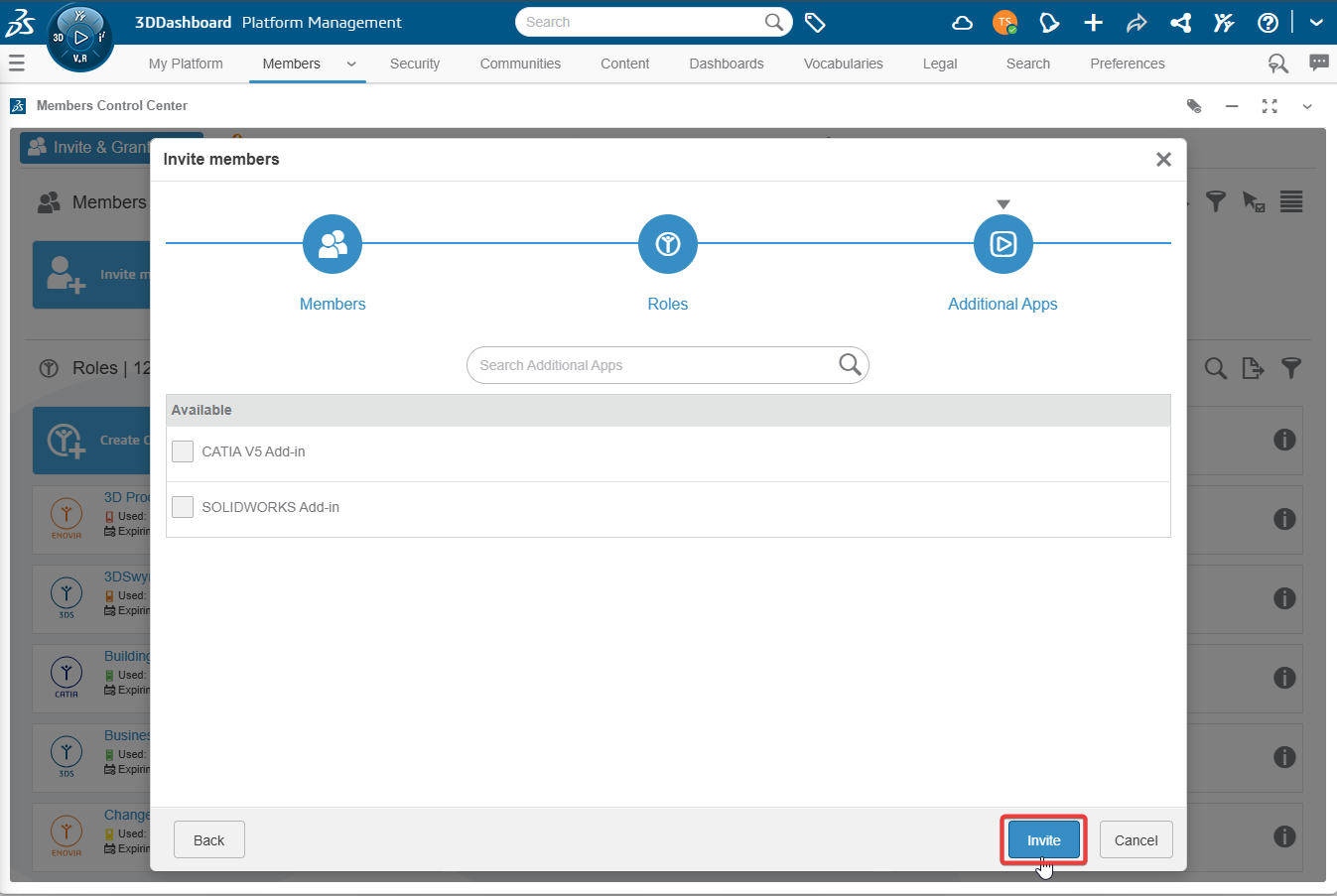Click the plus Add icon in the top bar
Image resolution: width=1337 pixels, height=896 pixels.
pyautogui.click(x=1093, y=23)
